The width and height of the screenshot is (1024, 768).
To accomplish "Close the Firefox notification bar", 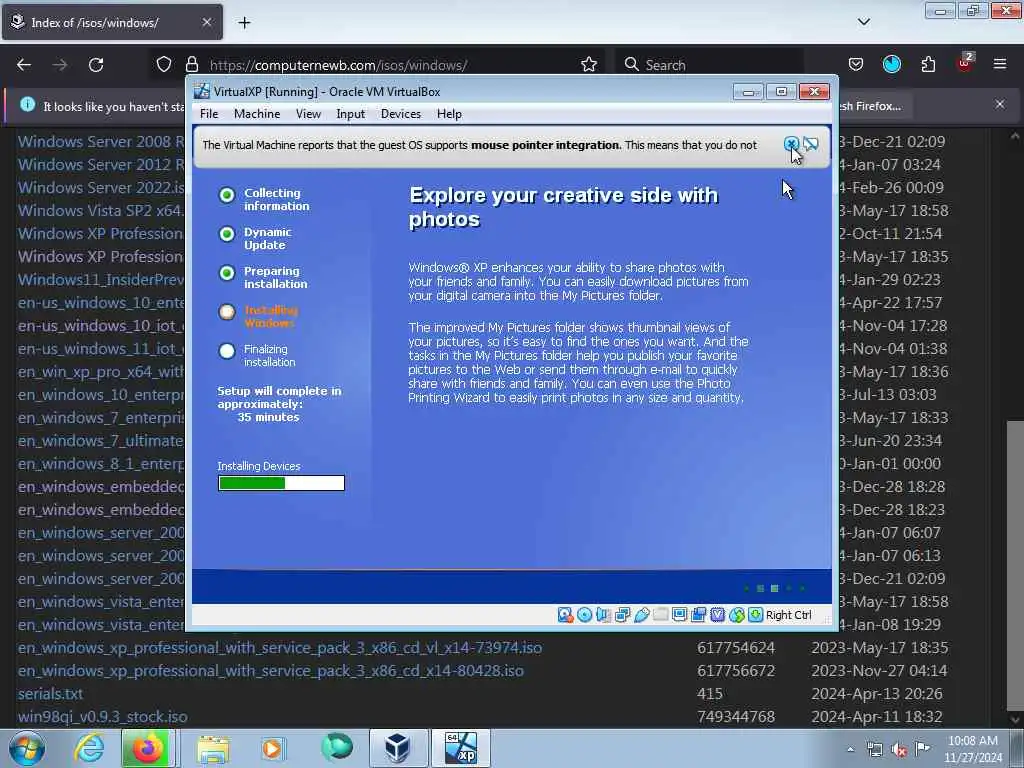I will (x=1000, y=104).
